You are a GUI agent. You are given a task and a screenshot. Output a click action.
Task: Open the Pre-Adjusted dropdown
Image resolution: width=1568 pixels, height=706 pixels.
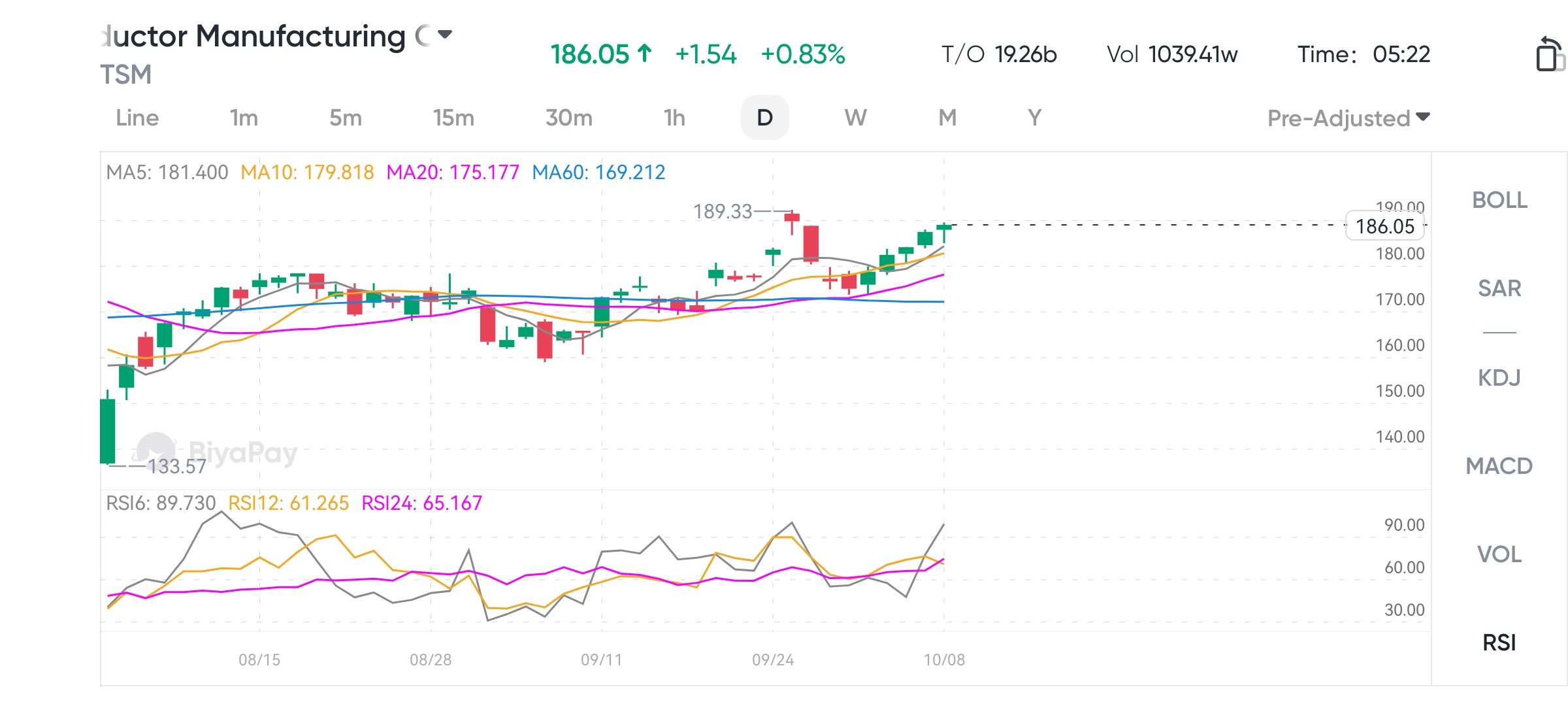pyautogui.click(x=1349, y=118)
